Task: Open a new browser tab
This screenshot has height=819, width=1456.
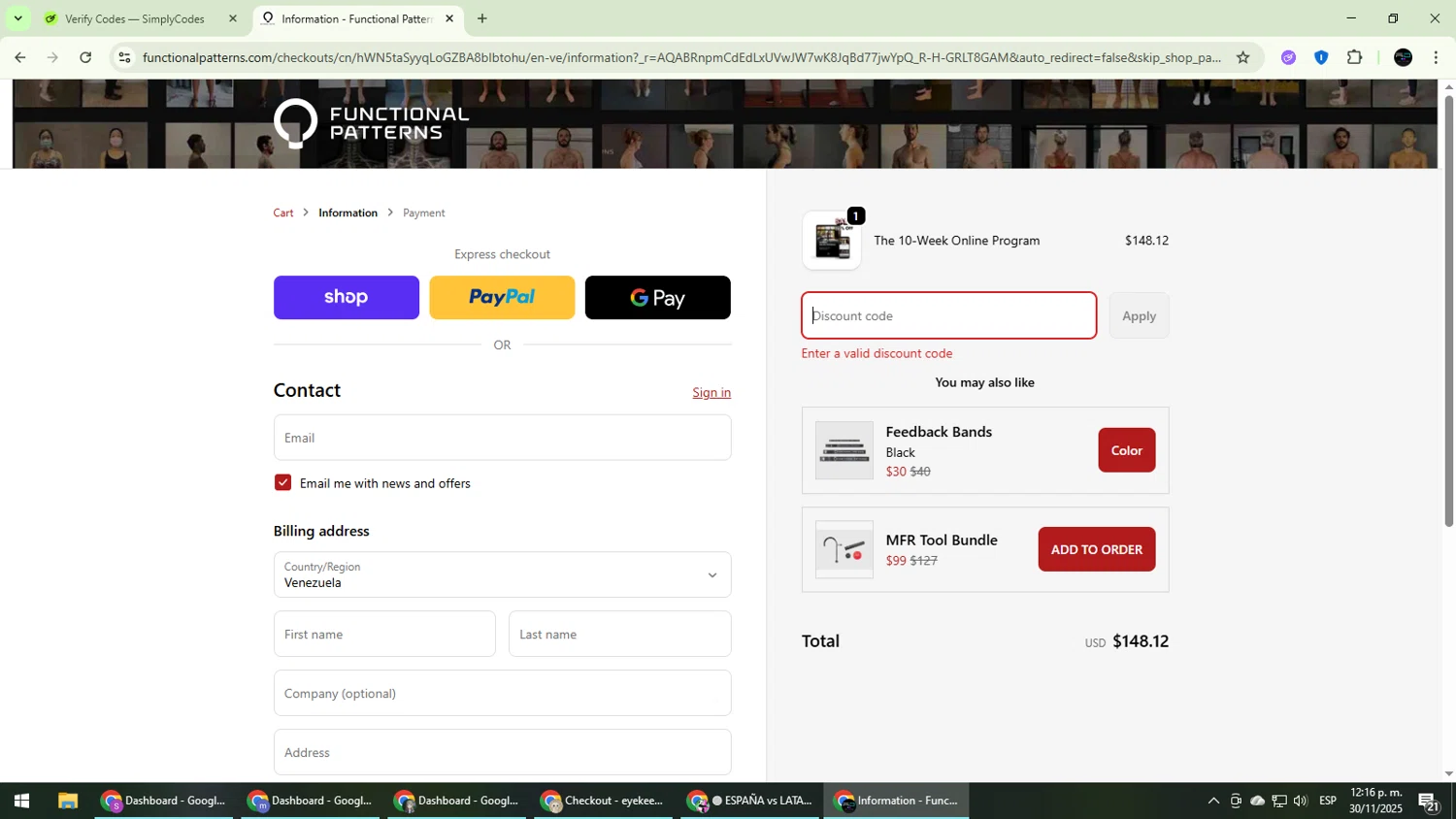Action: click(482, 18)
